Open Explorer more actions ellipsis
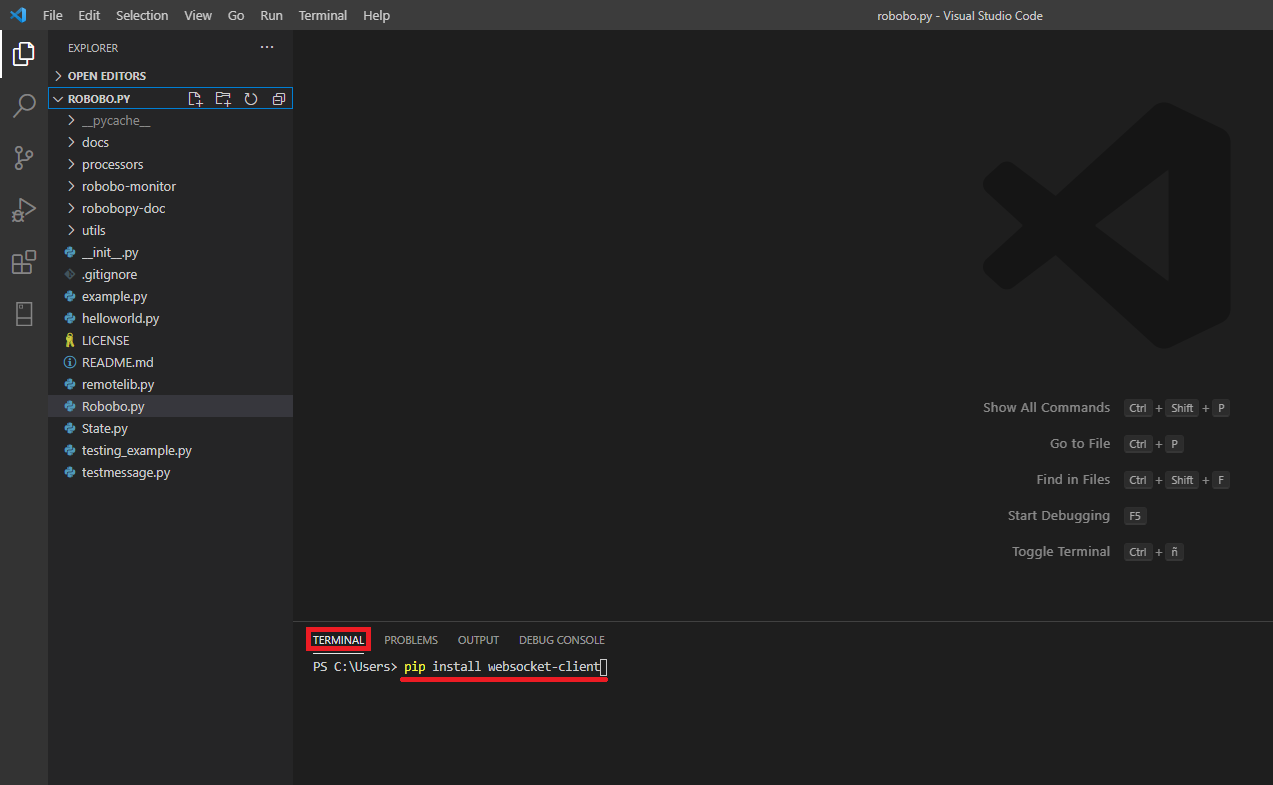This screenshot has width=1273, height=785. tap(267, 48)
